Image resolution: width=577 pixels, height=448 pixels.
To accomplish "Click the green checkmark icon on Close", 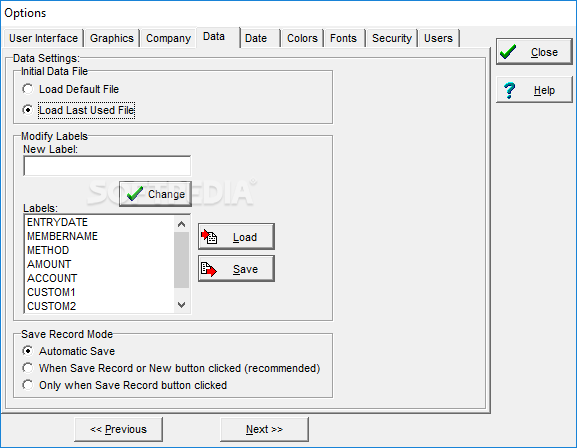I will coord(508,52).
